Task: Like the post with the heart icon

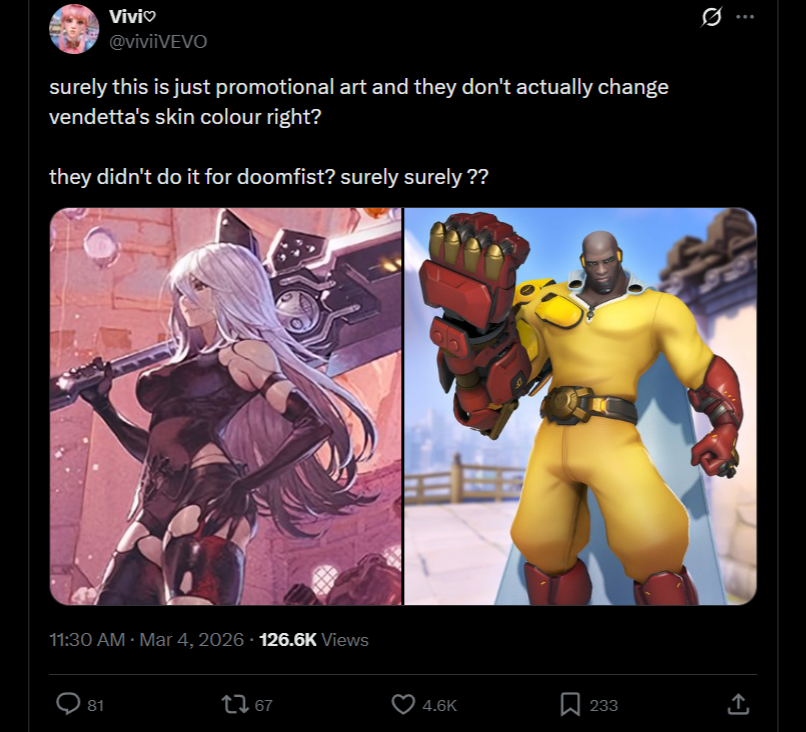Action: coord(403,704)
